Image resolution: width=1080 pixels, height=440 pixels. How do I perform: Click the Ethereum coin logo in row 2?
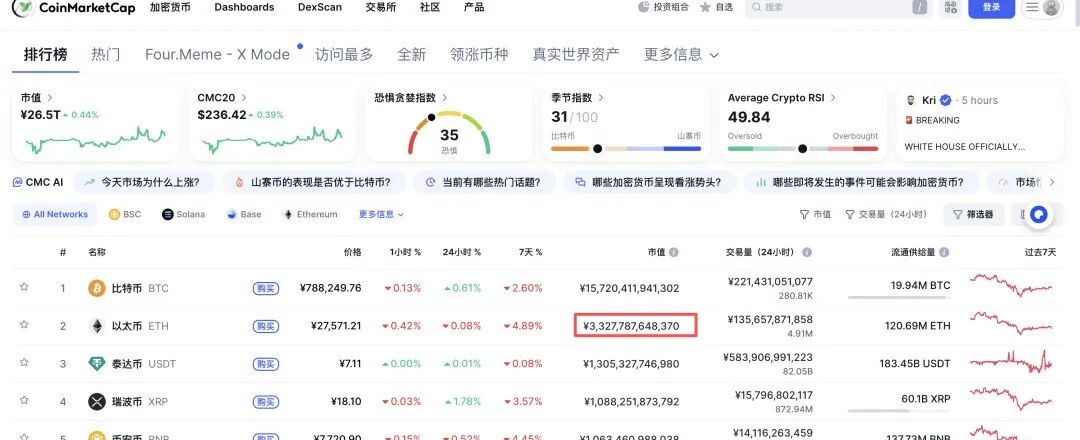[97, 326]
